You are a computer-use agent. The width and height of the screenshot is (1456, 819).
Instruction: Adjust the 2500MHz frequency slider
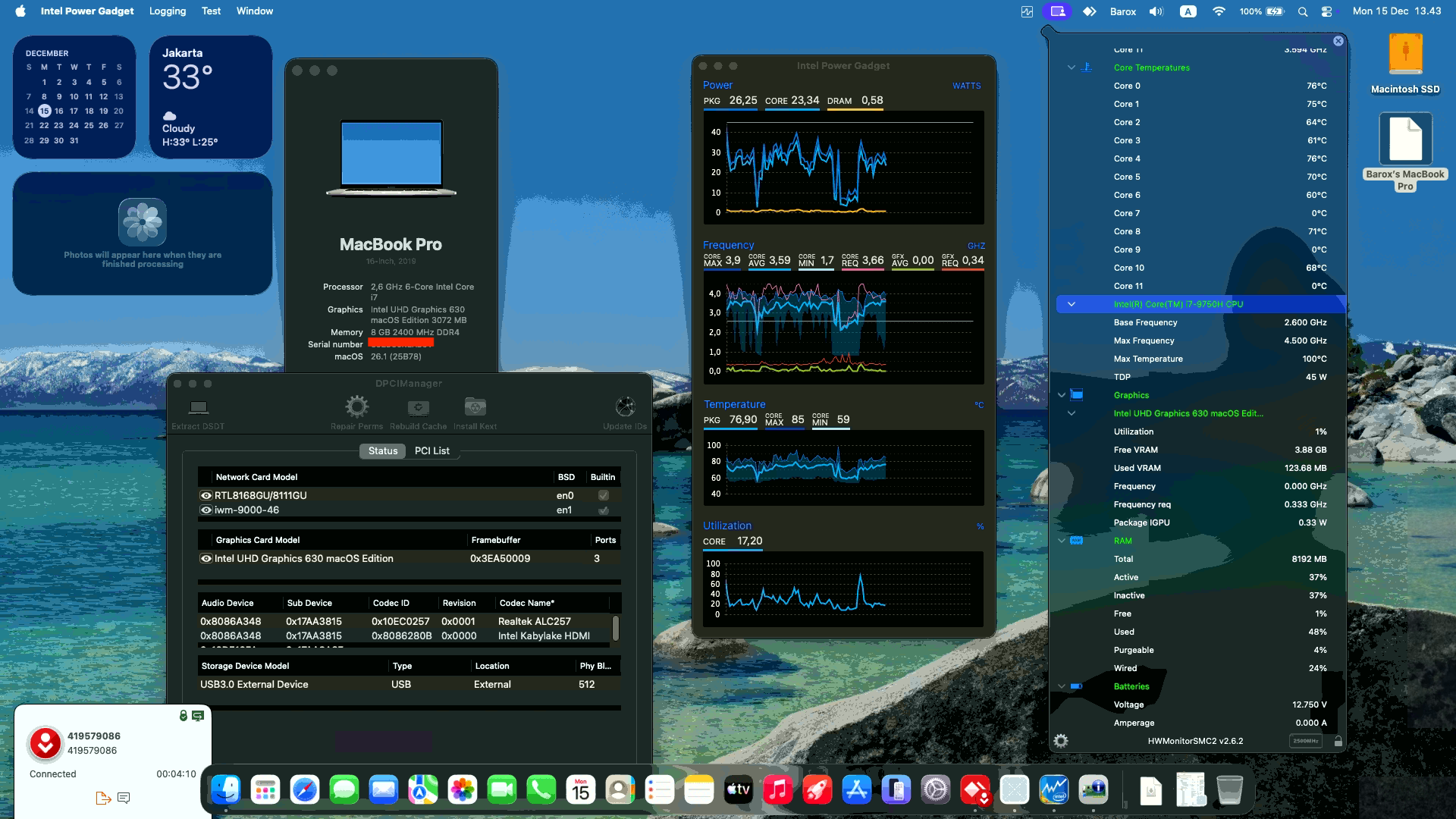(1306, 741)
